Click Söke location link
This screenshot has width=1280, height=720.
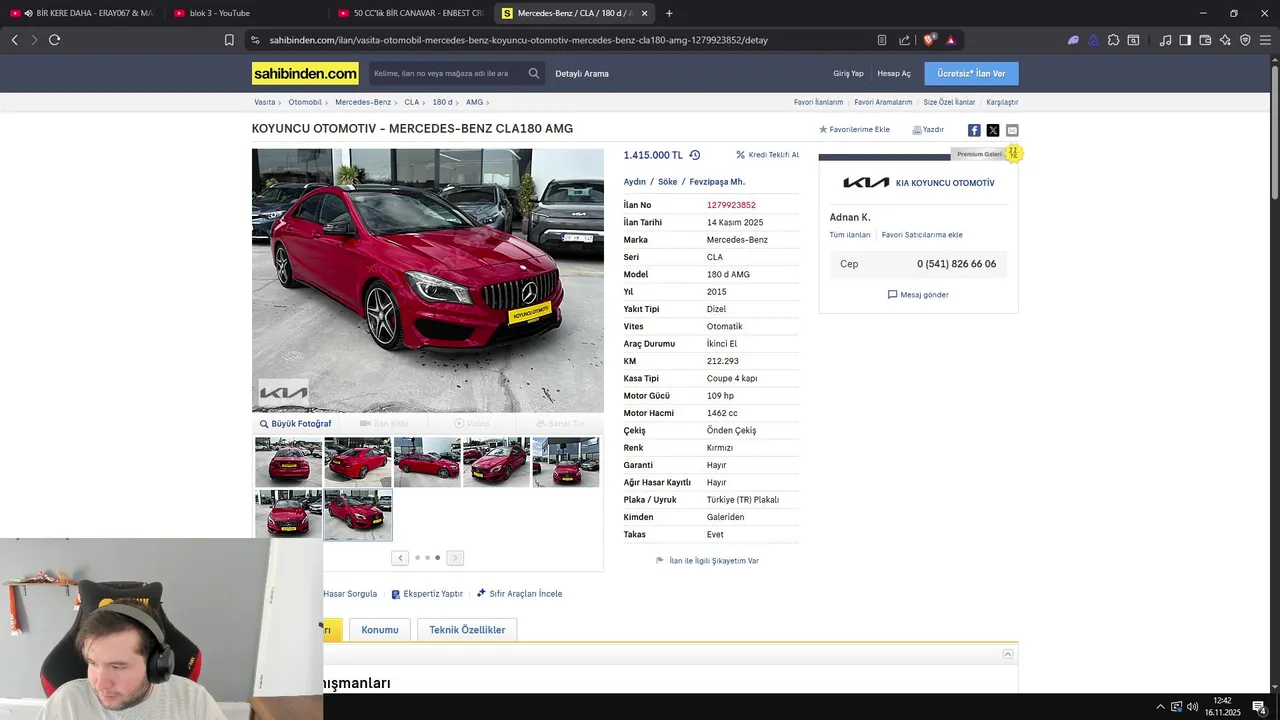click(x=667, y=182)
